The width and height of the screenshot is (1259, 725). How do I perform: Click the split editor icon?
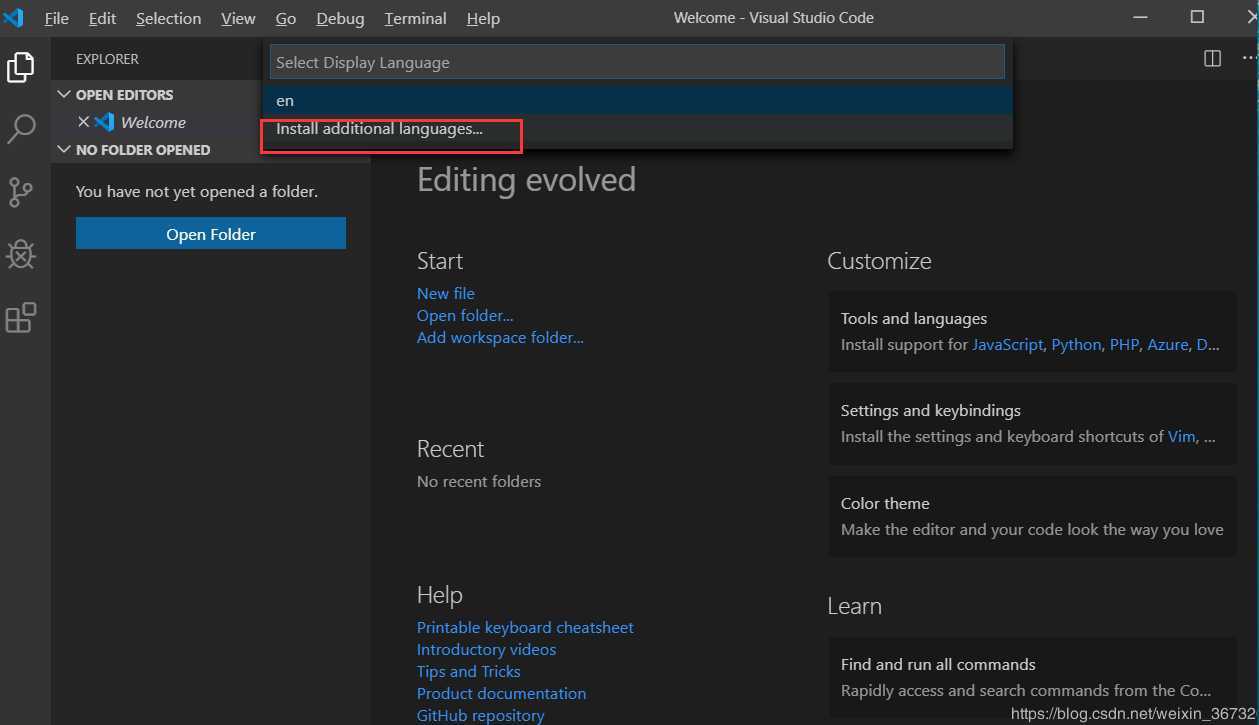[x=1212, y=59]
